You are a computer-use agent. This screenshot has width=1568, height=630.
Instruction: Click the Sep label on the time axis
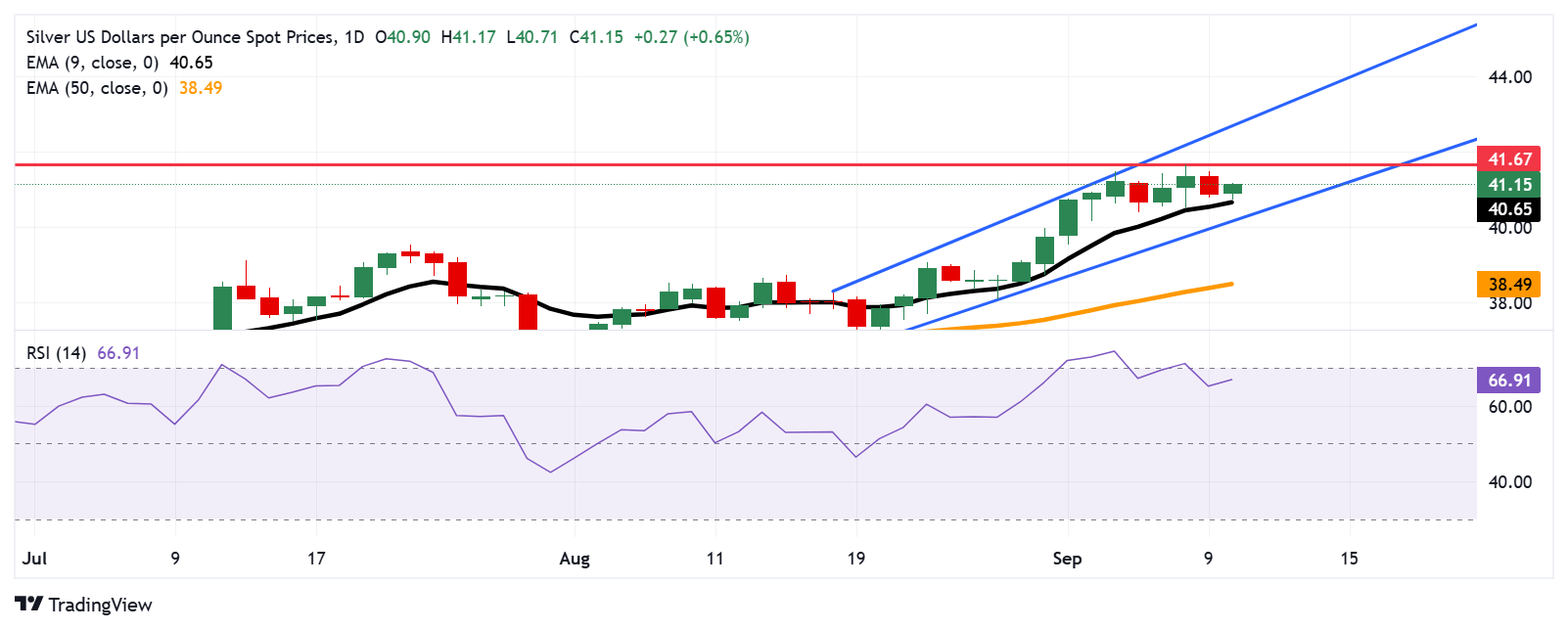pyautogui.click(x=1067, y=559)
